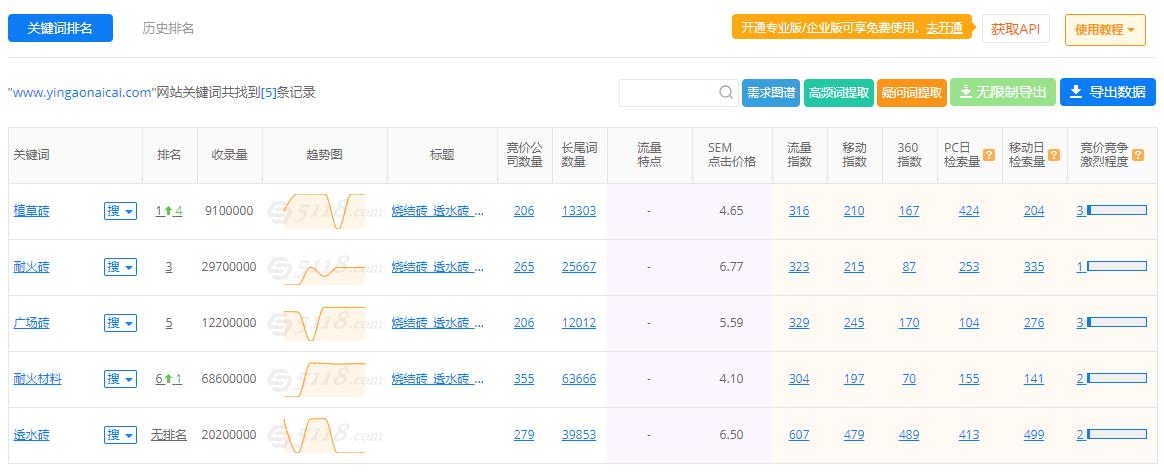Click the 关键词 column header

(31, 155)
